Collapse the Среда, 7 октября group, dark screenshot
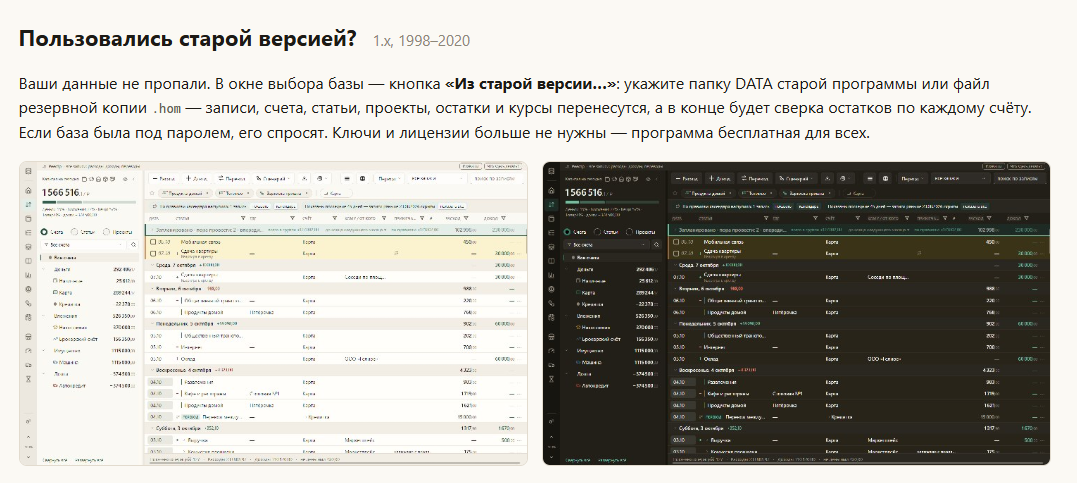 [675, 264]
